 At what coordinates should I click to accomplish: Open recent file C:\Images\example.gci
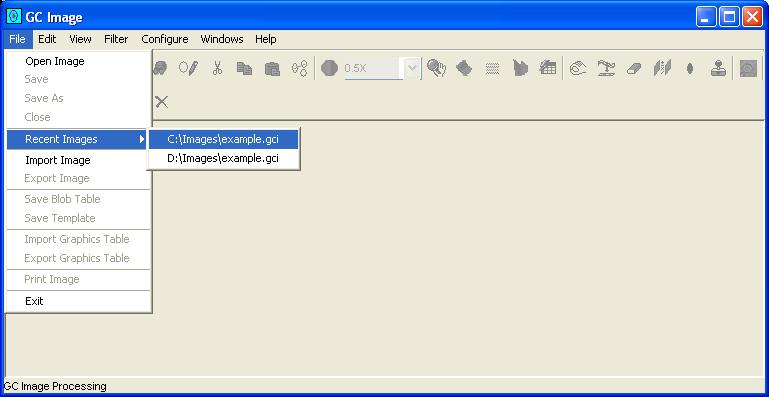click(x=223, y=139)
